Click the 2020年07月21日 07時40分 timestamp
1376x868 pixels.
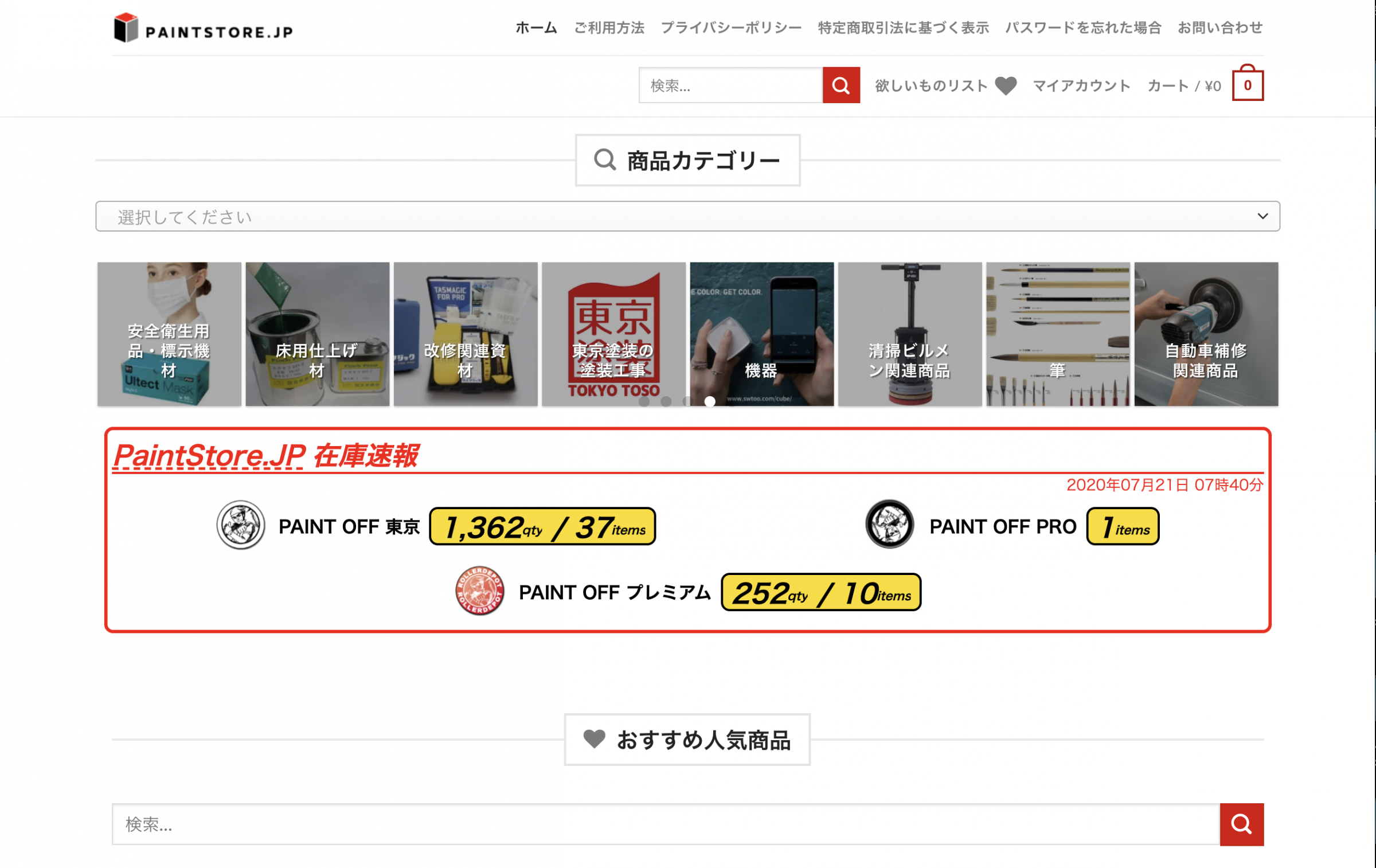(x=1164, y=485)
